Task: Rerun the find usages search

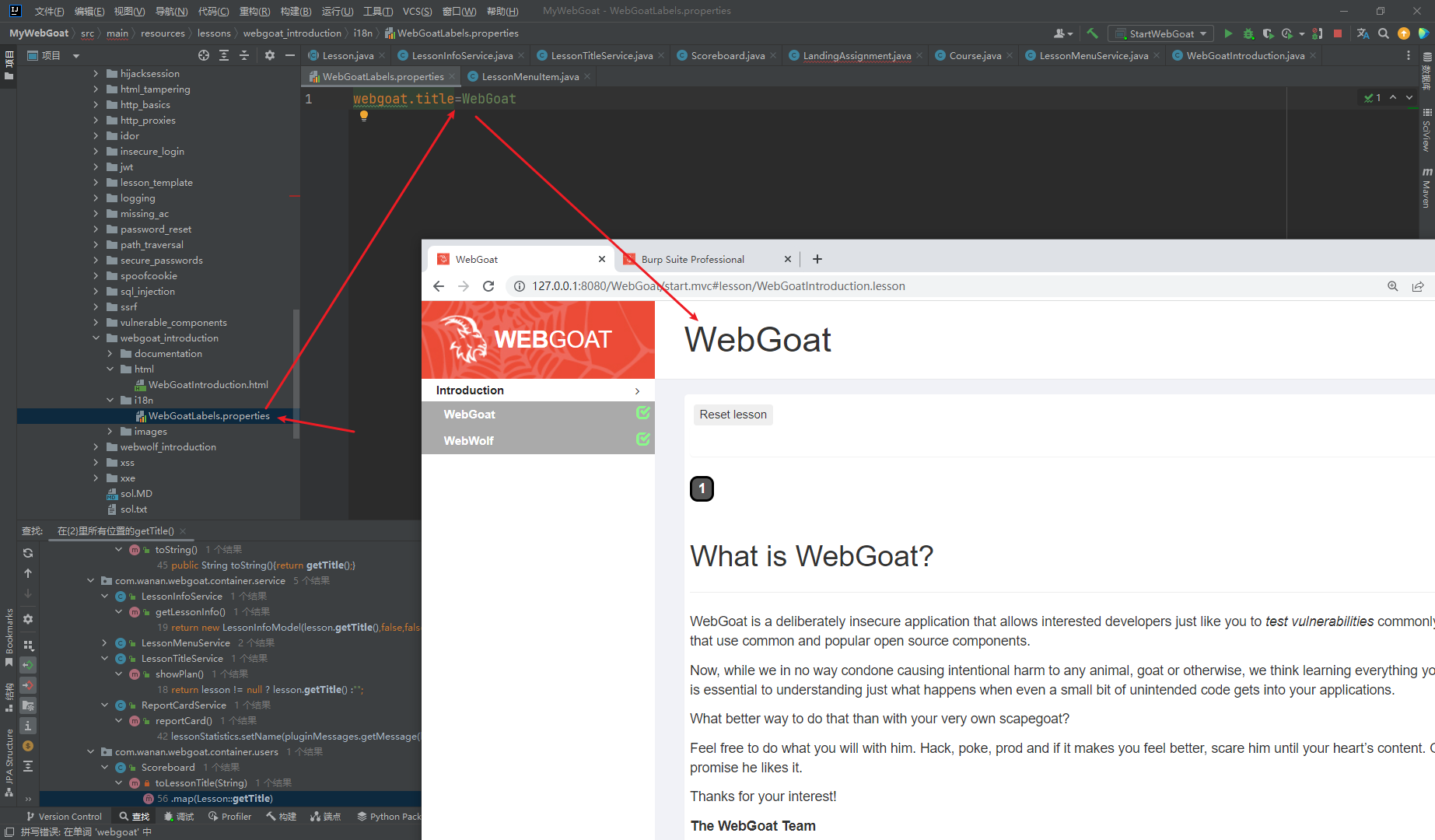Action: (28, 553)
